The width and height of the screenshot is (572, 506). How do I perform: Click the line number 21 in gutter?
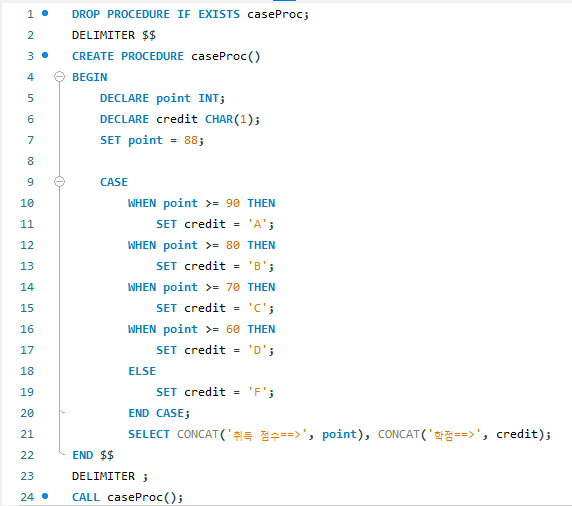27,434
